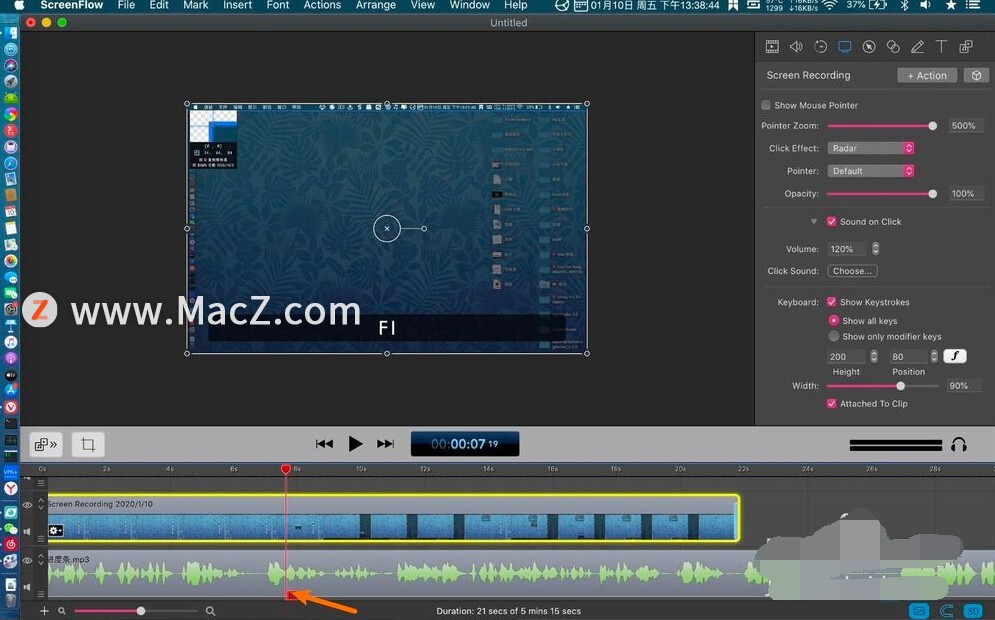Screen dimensions: 995x620
Task: Jump to previous clip with rewind button
Action: click(x=324, y=444)
